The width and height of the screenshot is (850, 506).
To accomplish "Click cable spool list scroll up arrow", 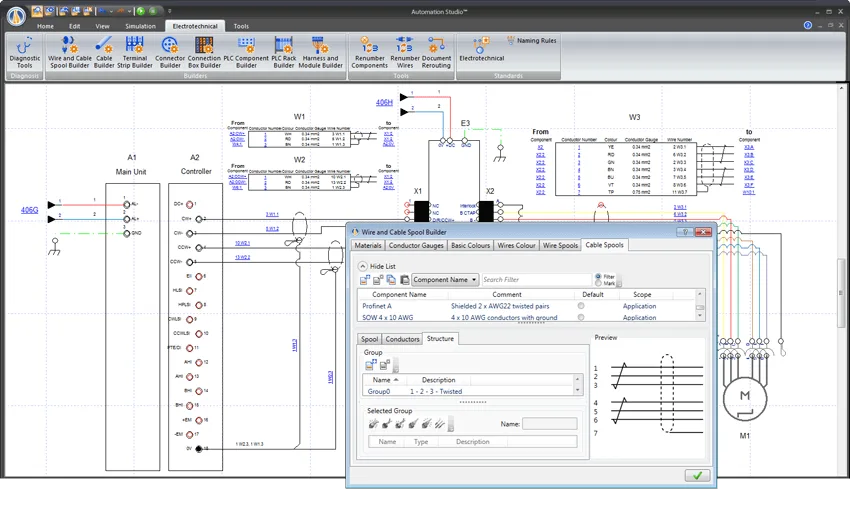I will [x=700, y=294].
